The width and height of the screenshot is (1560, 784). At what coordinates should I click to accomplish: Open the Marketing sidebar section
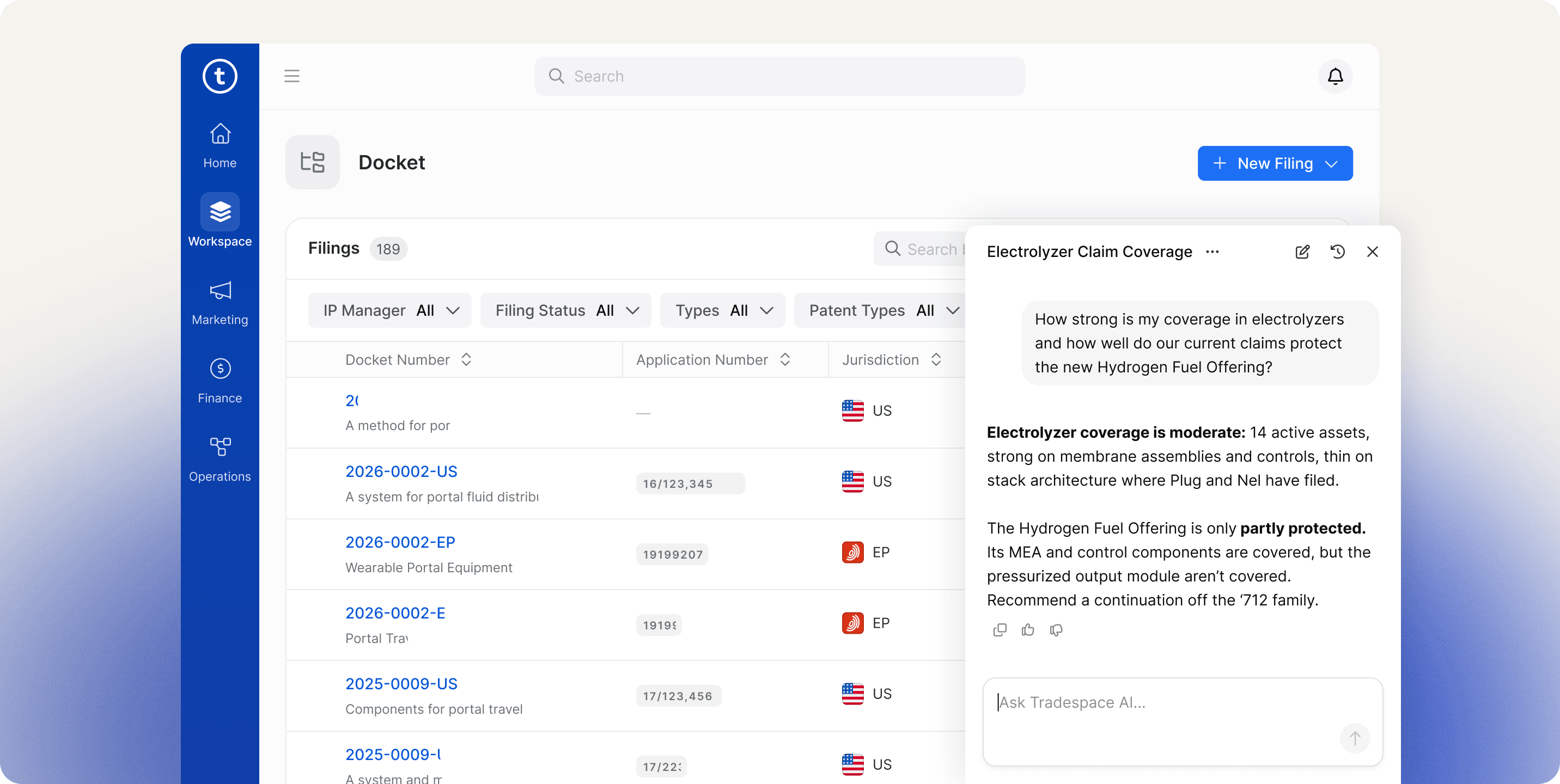[x=220, y=303]
